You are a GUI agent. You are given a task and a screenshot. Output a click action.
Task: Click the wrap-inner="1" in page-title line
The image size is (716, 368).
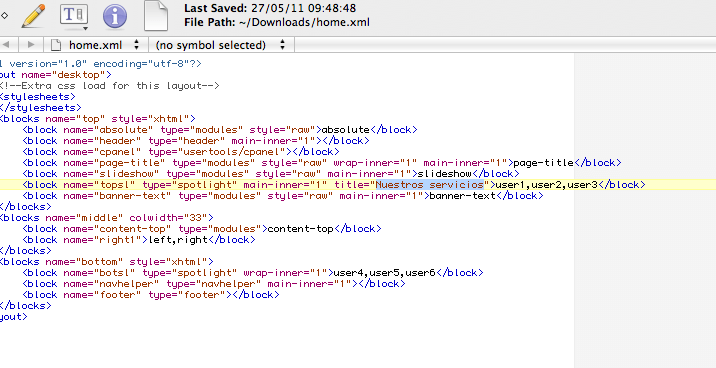tap(375, 163)
